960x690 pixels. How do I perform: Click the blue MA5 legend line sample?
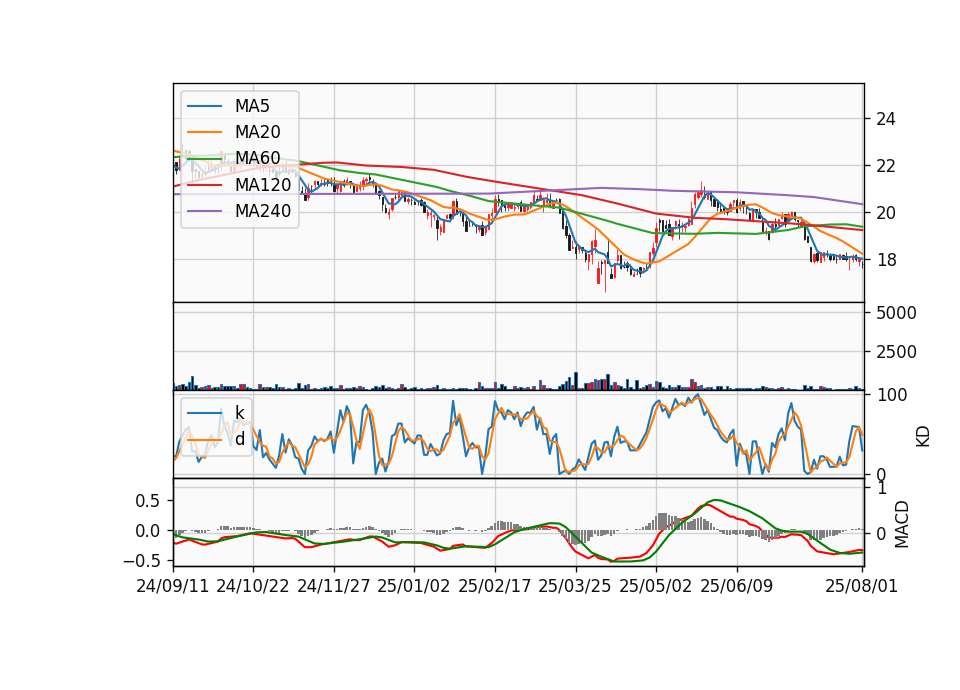(x=204, y=107)
